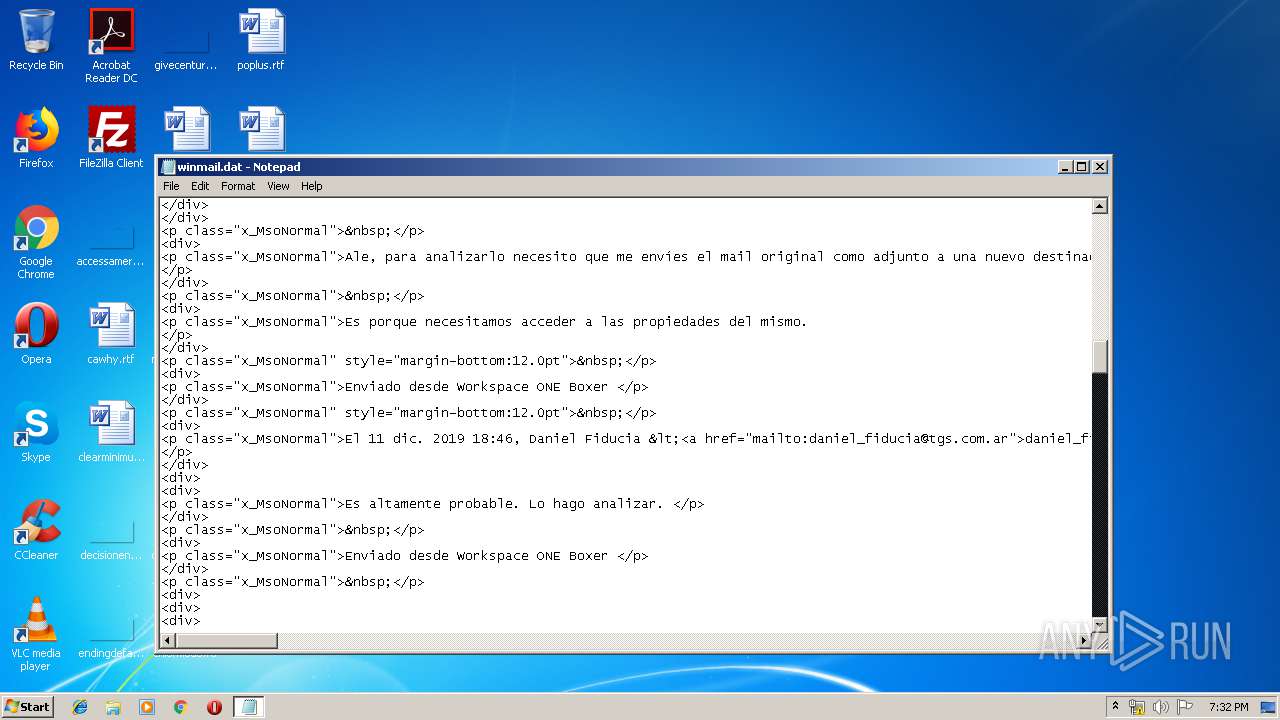The image size is (1280, 720).
Task: Open the Help menu in Notepad
Action: 312,186
